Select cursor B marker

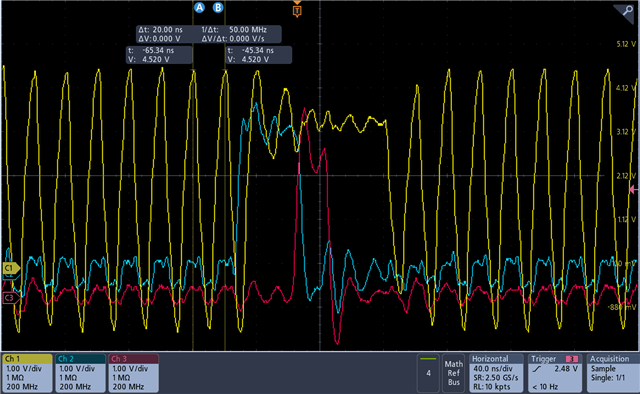coord(218,7)
